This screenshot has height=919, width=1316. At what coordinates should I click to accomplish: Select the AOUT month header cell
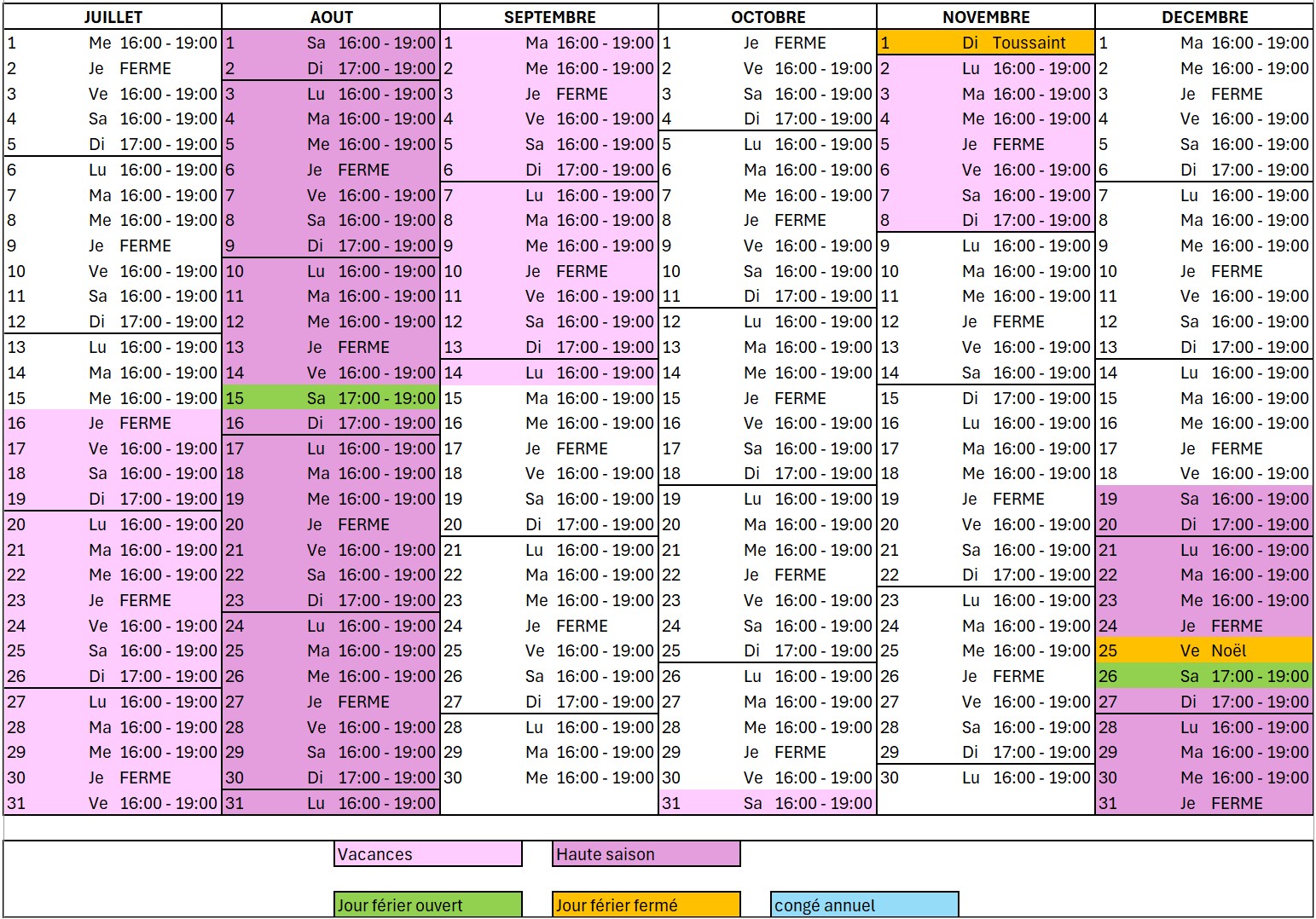(331, 17)
